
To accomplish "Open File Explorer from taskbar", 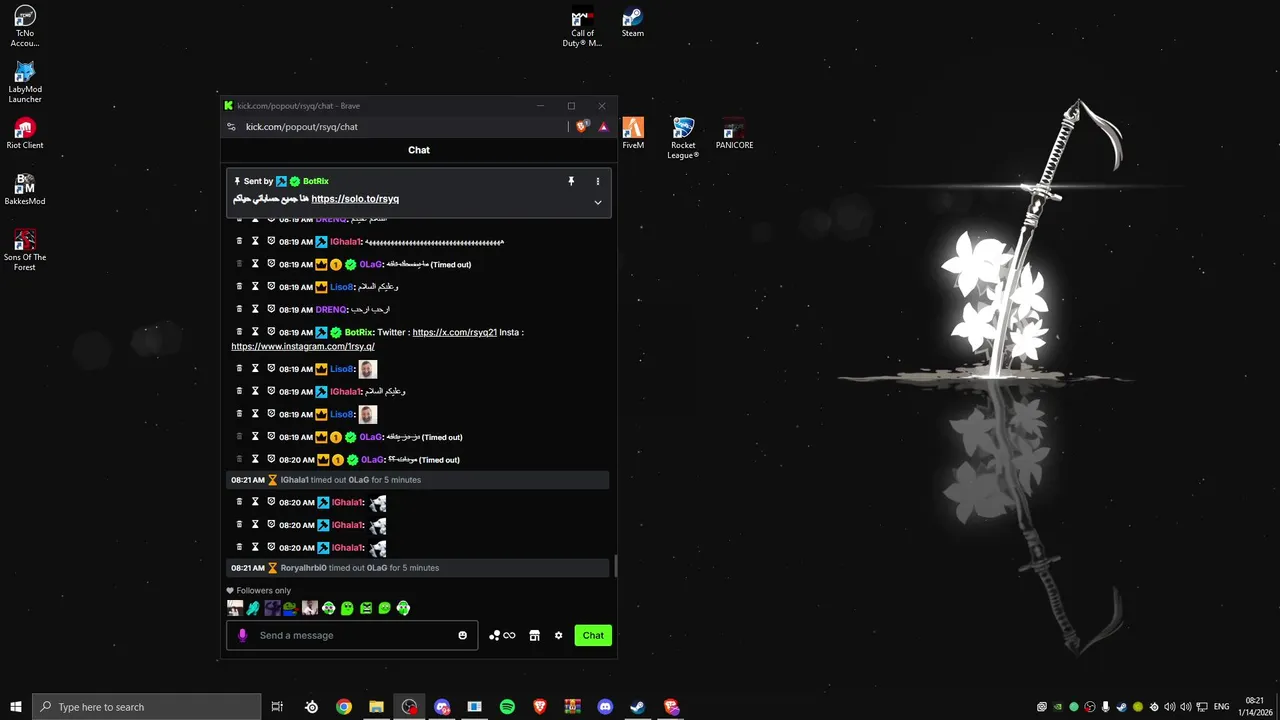I will coord(376,707).
